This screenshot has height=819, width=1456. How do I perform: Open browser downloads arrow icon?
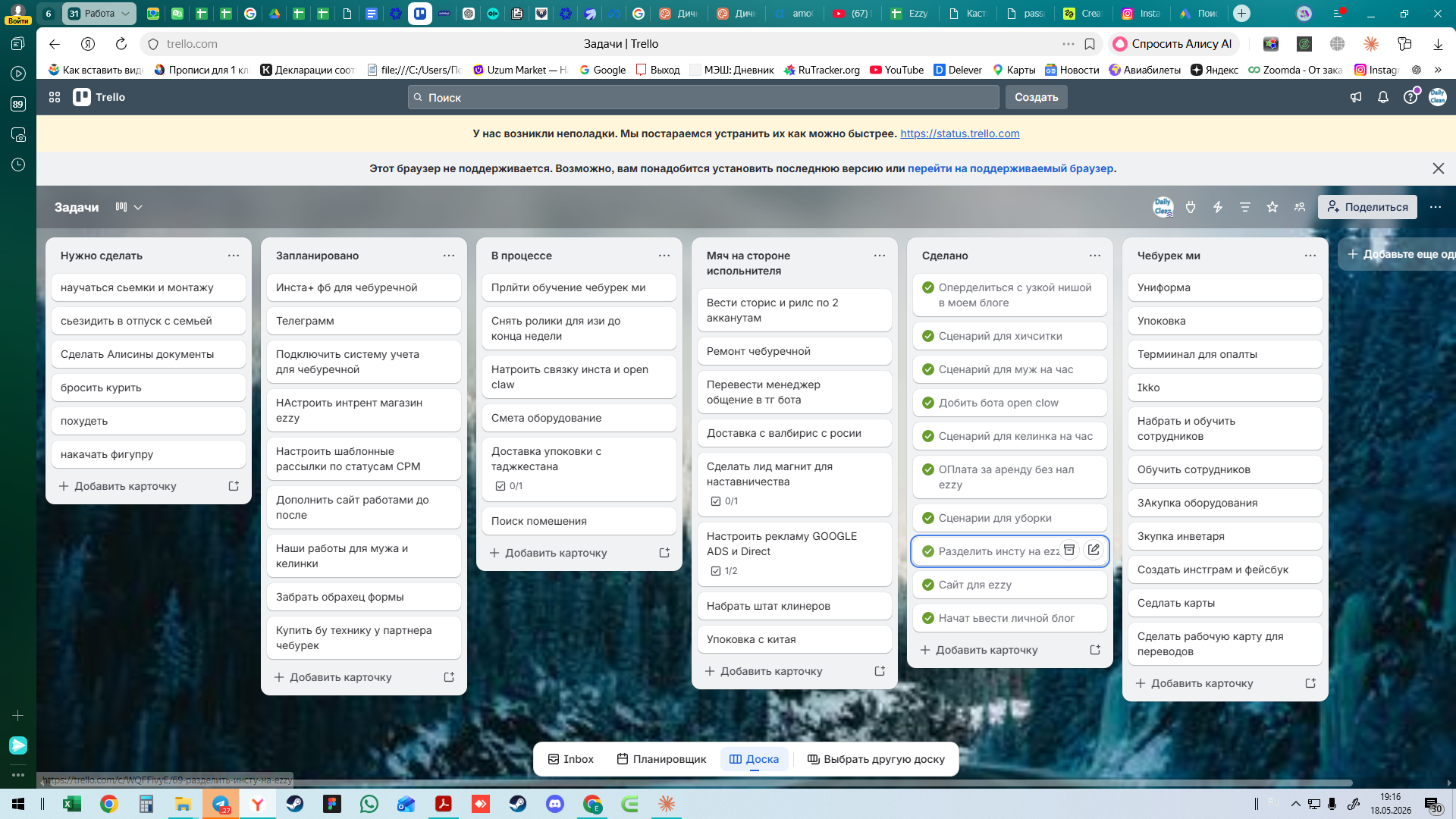(x=1438, y=44)
